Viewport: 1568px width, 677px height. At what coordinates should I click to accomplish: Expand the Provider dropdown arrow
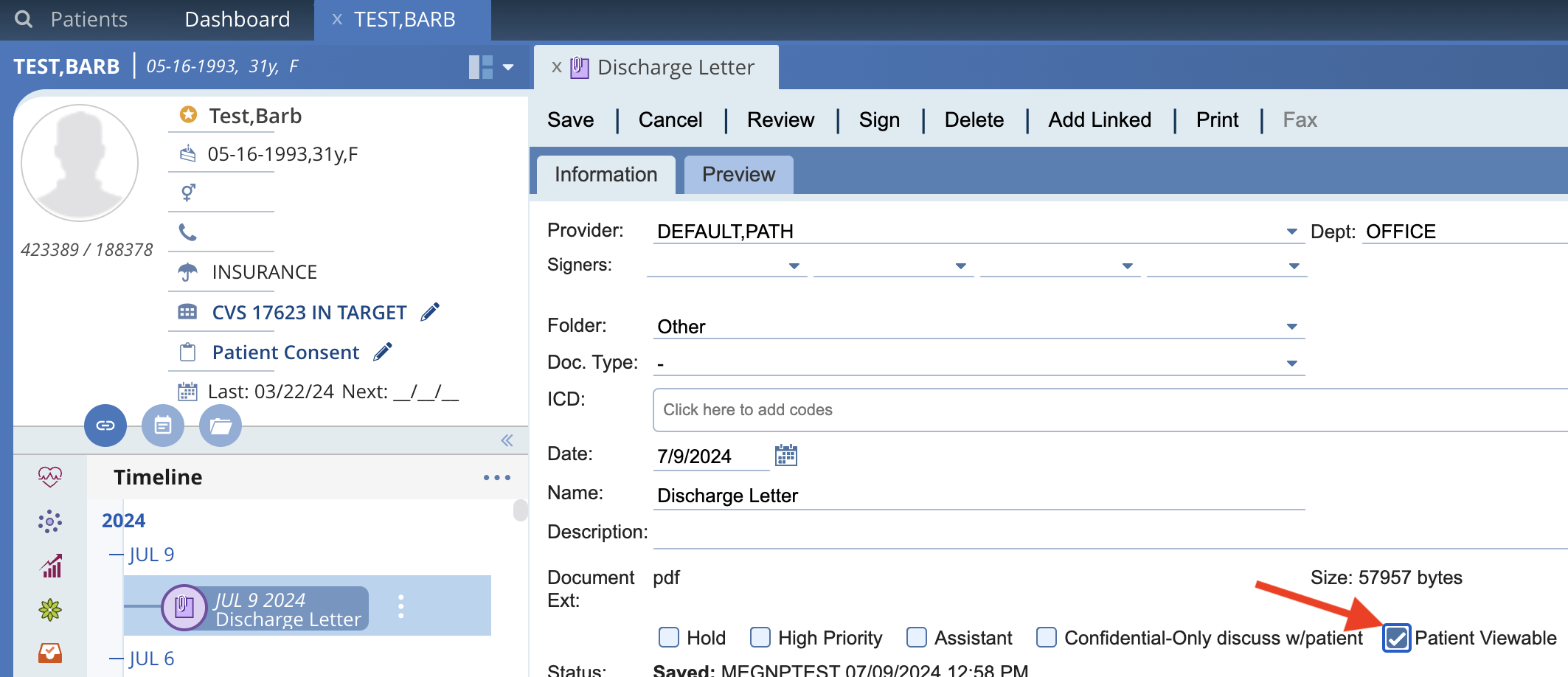(x=1291, y=232)
